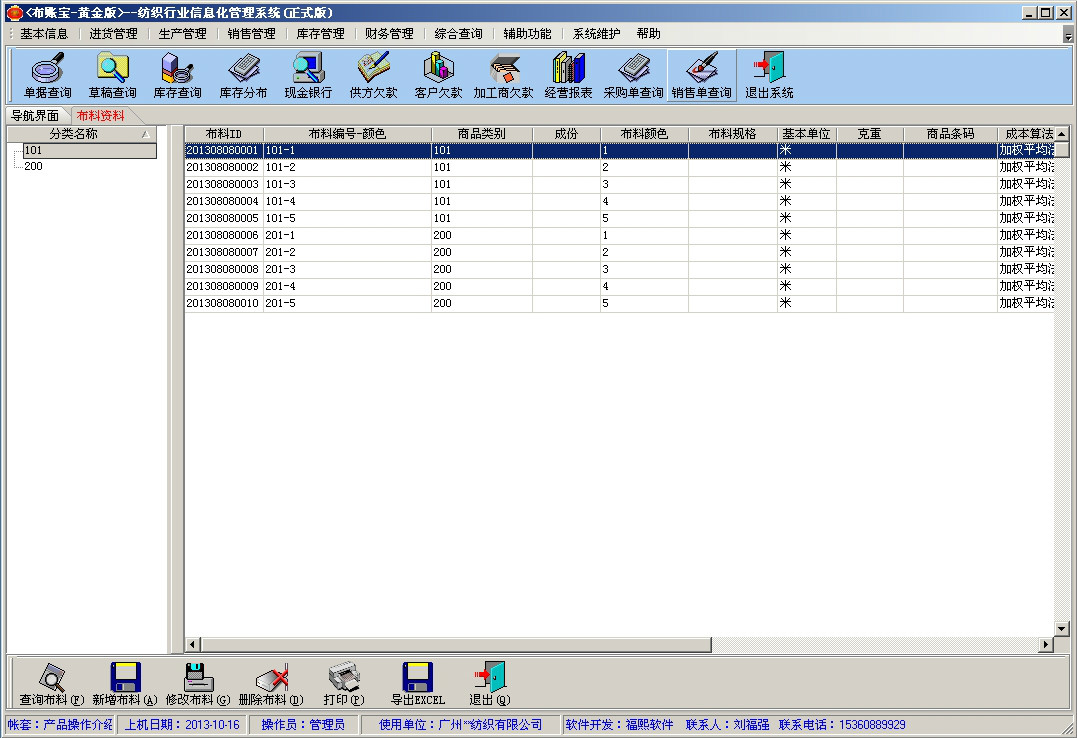Select row with code 101-3
The image size is (1077, 738).
620,184
